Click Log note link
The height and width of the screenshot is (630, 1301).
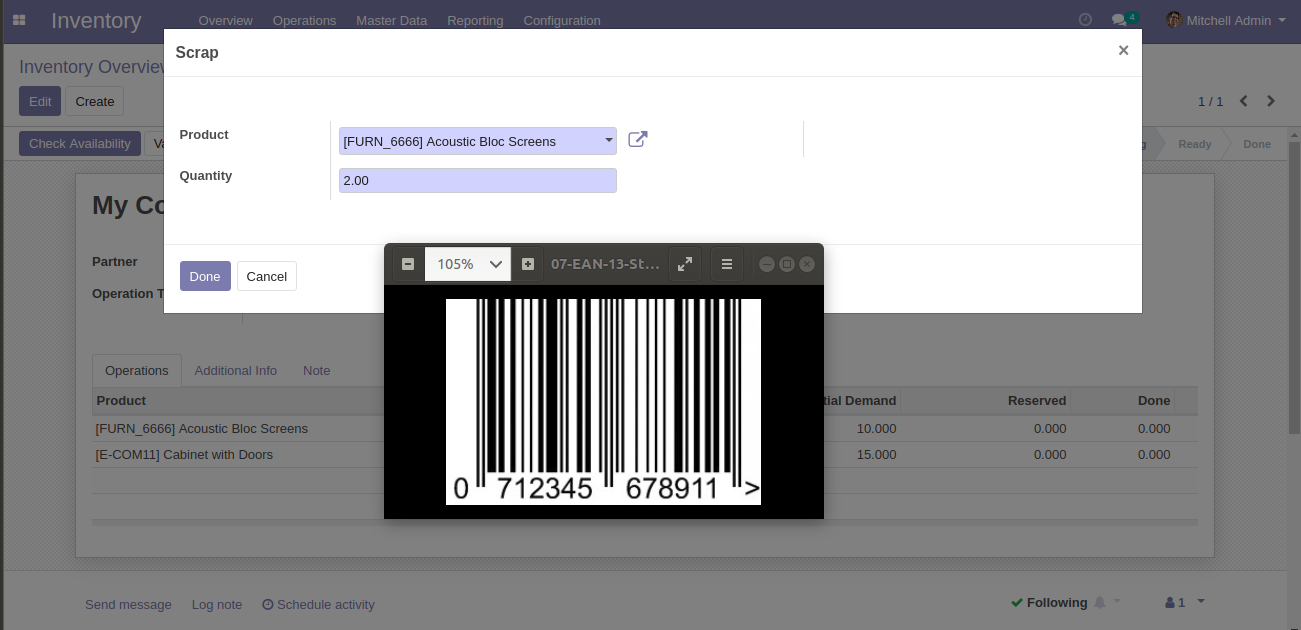[217, 604]
